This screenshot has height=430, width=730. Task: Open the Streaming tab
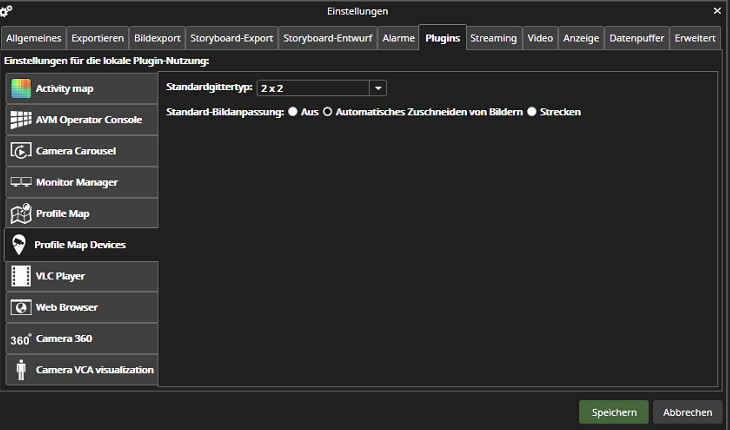[x=493, y=38]
